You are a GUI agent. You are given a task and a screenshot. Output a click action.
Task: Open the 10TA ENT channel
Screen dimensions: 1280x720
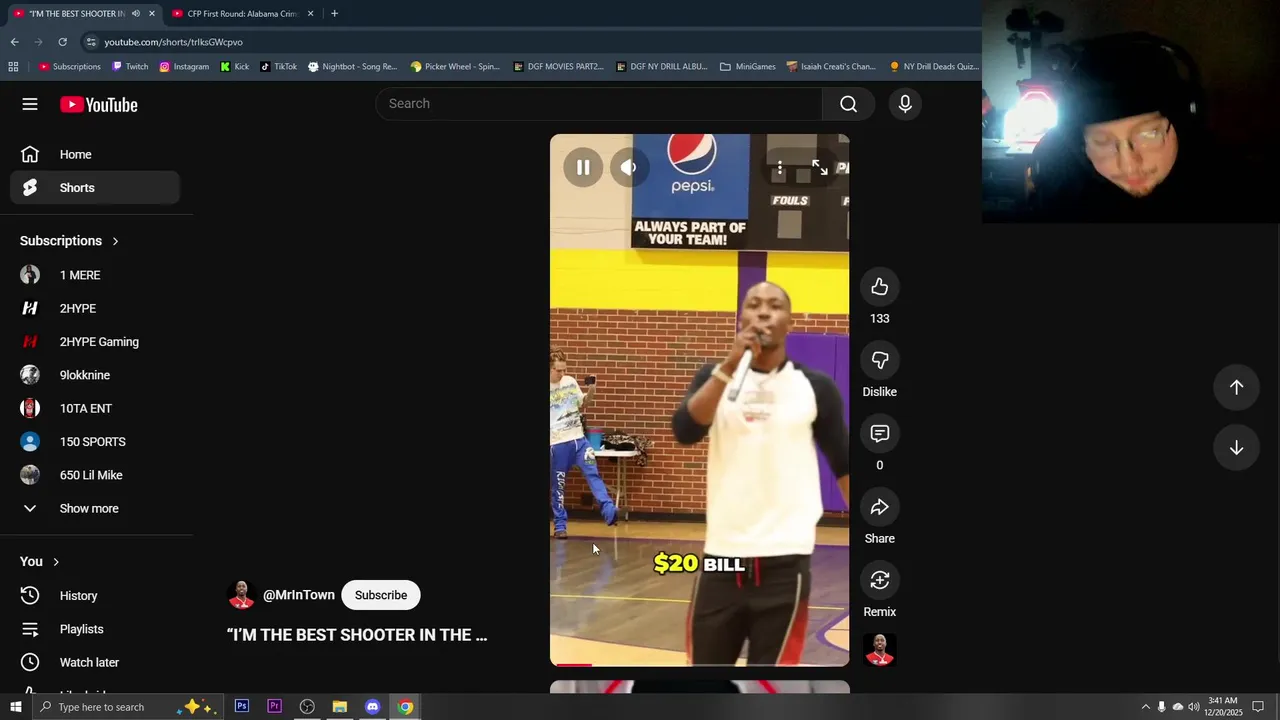pos(95,408)
